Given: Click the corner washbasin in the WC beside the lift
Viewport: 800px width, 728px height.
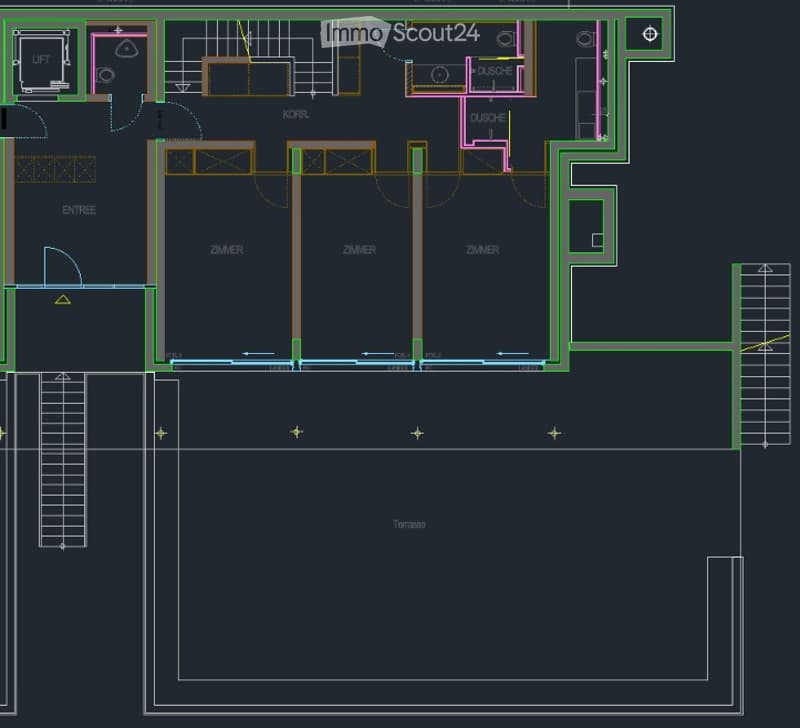Looking at the screenshot, I should (x=127, y=49).
